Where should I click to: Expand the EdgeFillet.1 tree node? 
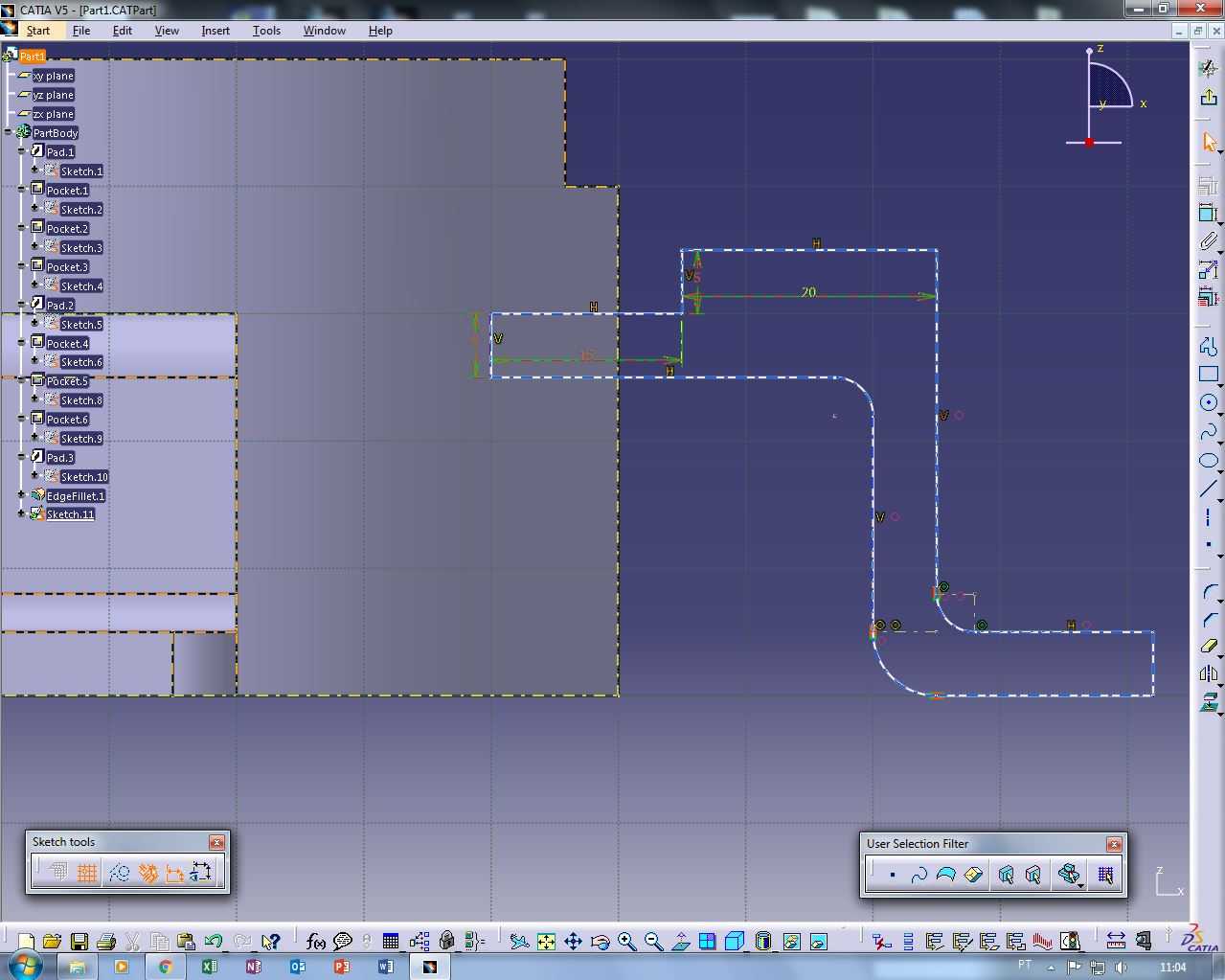[x=21, y=495]
